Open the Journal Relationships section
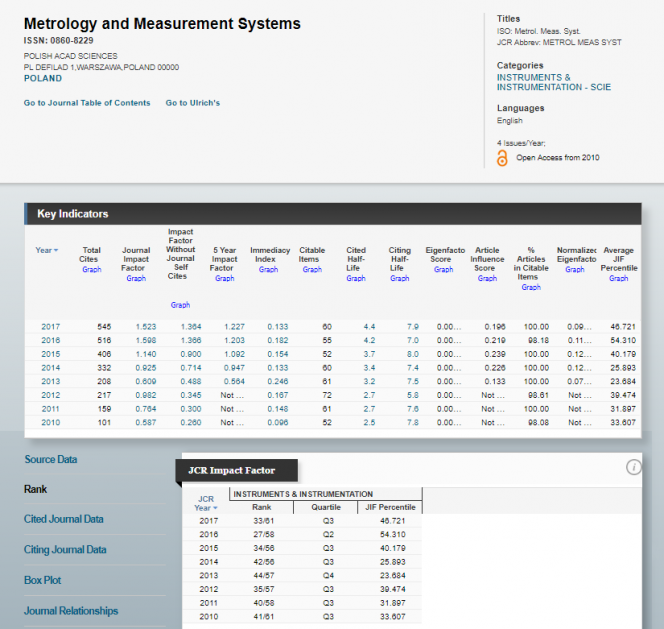 coord(71,611)
